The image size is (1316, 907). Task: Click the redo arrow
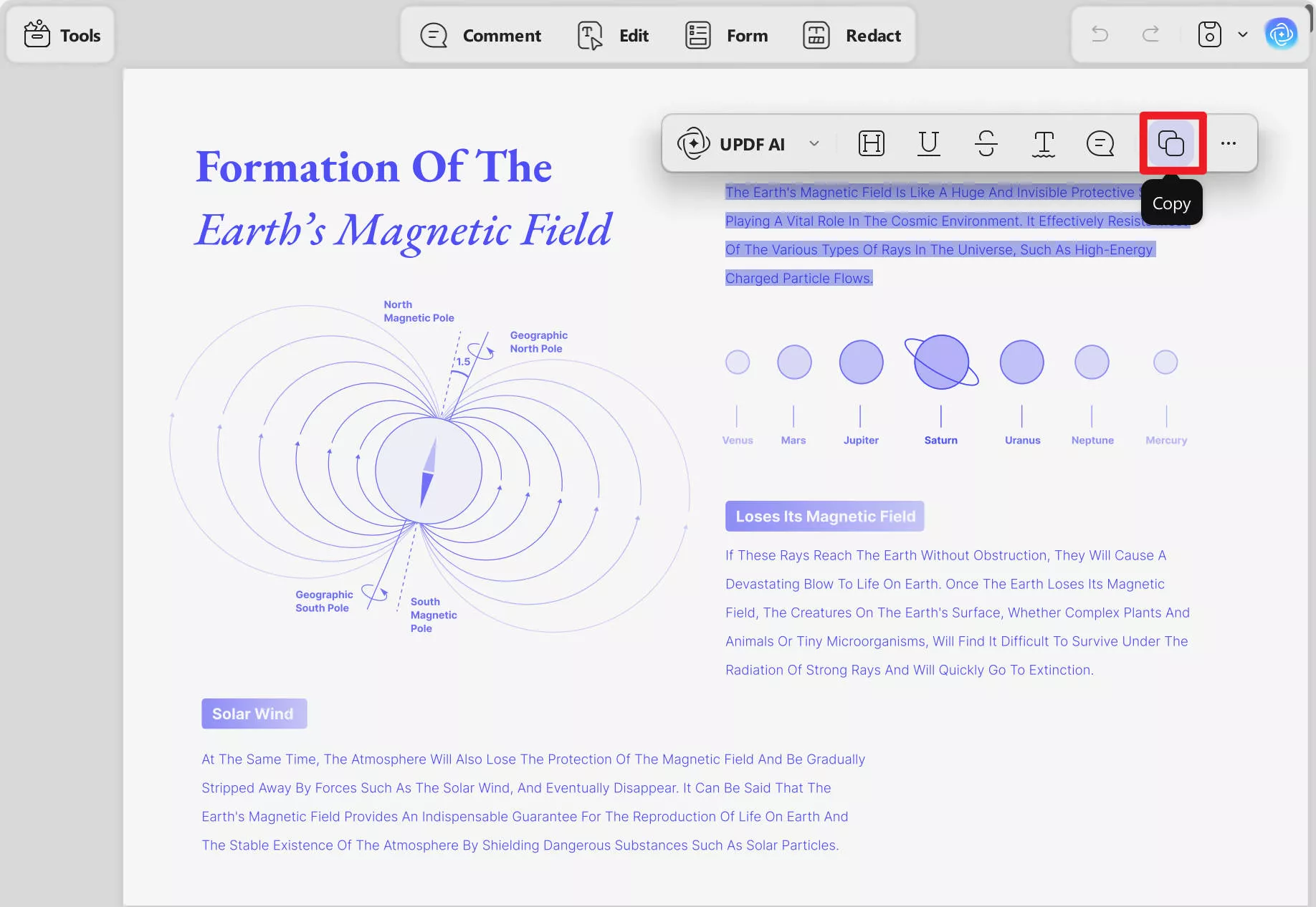click(x=1150, y=34)
